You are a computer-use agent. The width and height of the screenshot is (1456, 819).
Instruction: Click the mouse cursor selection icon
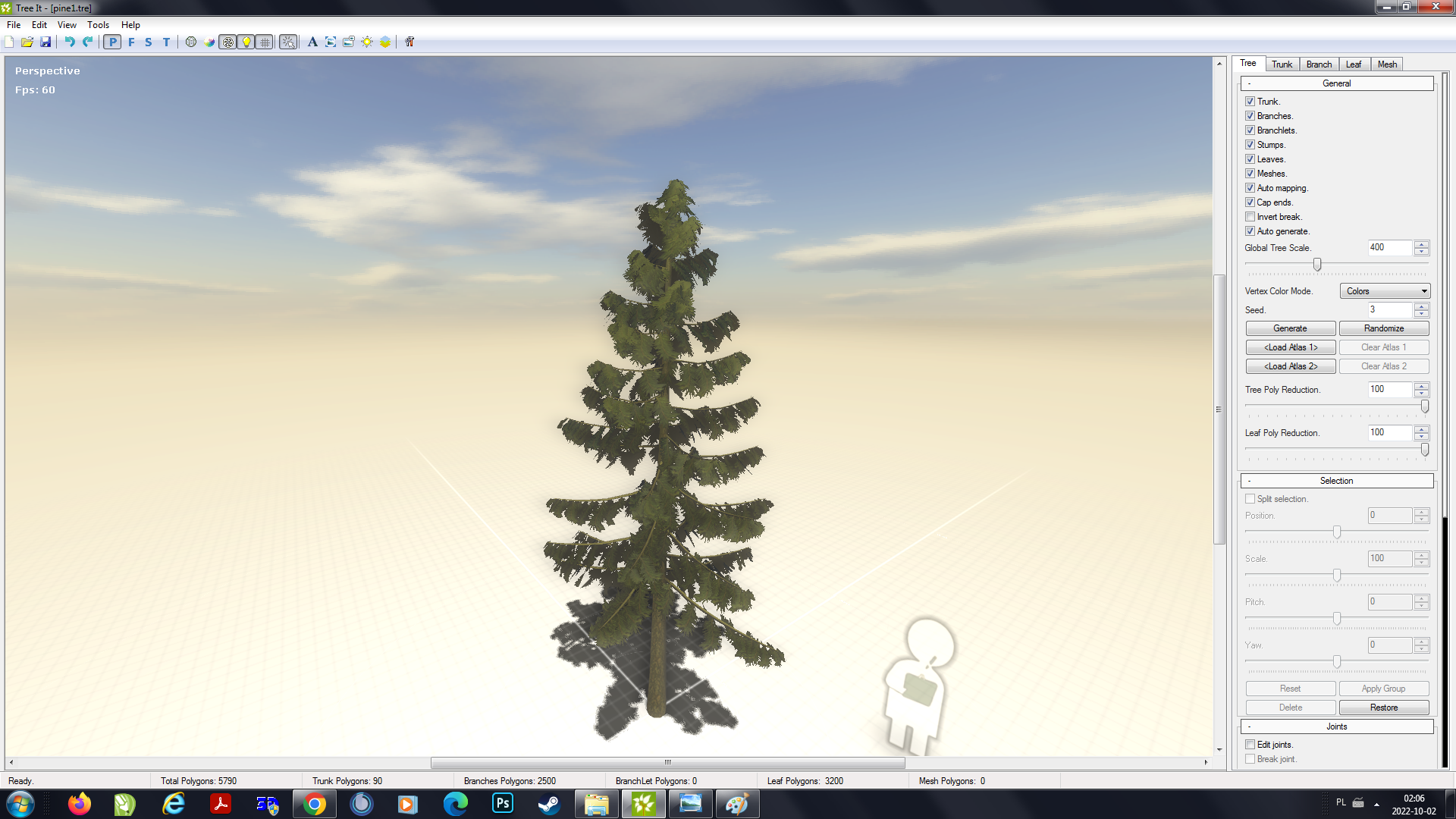point(288,42)
